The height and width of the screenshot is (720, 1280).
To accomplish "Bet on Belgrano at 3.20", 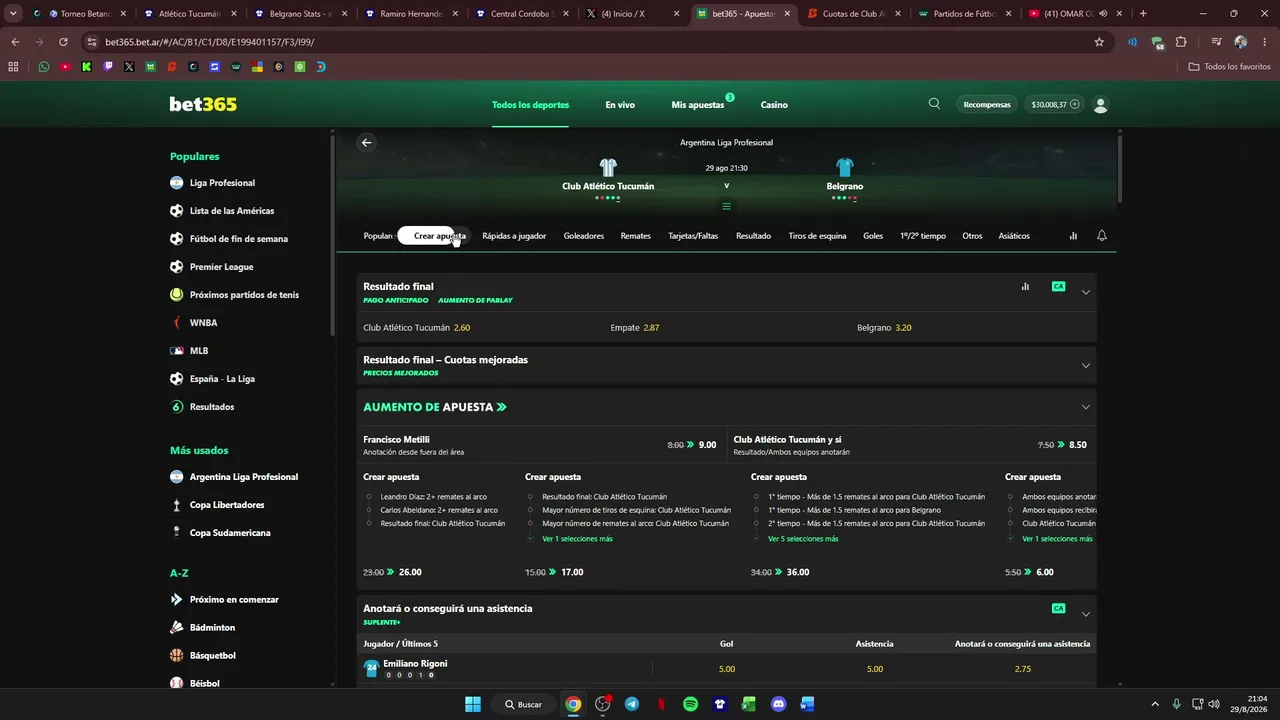I will pos(903,328).
